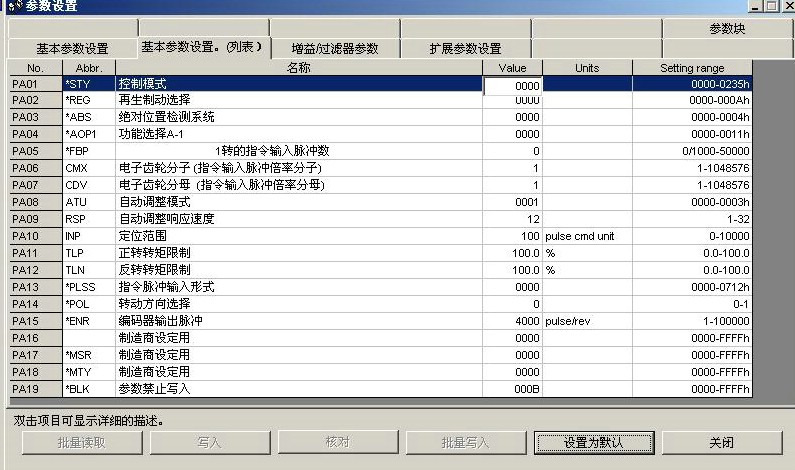The width and height of the screenshot is (795, 470).
Task: Maximize the 参数设置 window
Action: click(771, 6)
